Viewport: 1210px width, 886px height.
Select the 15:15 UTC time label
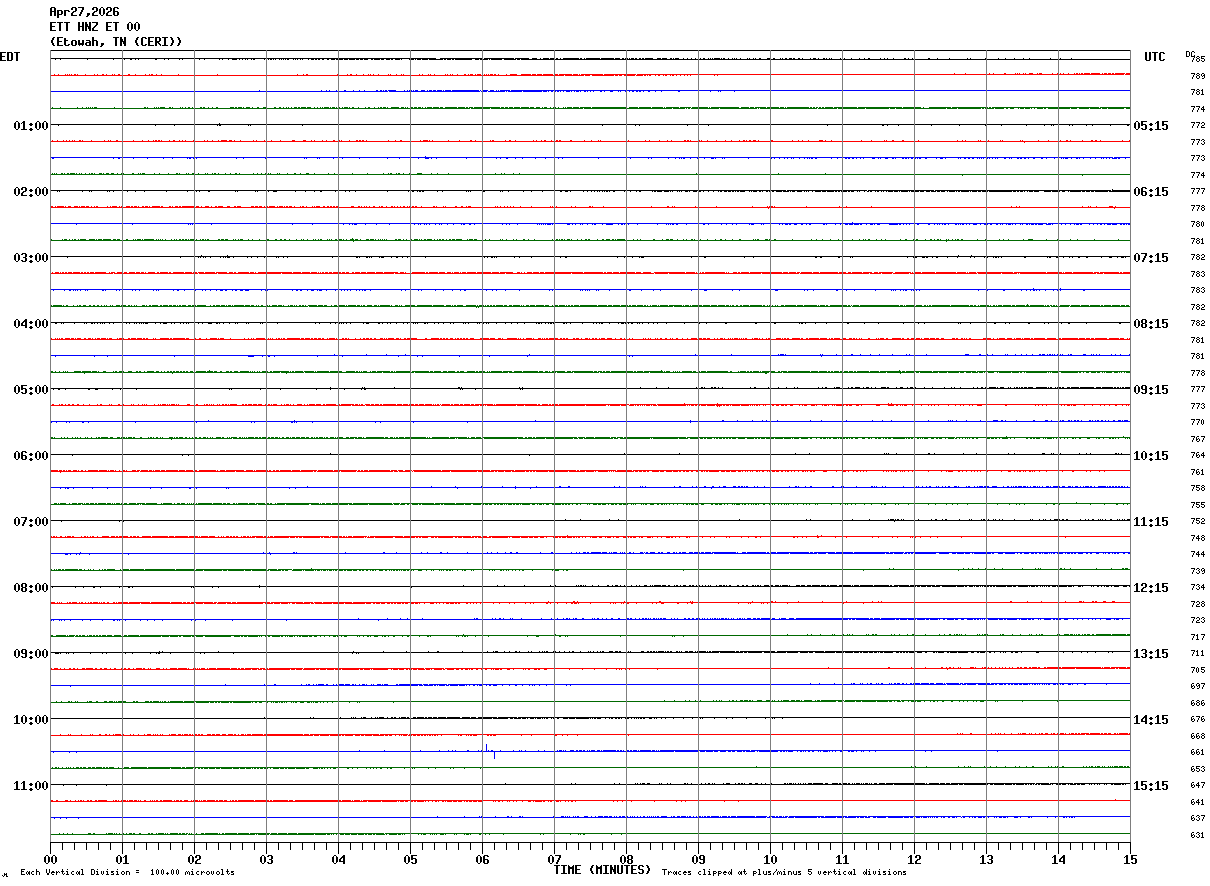[x=1150, y=786]
